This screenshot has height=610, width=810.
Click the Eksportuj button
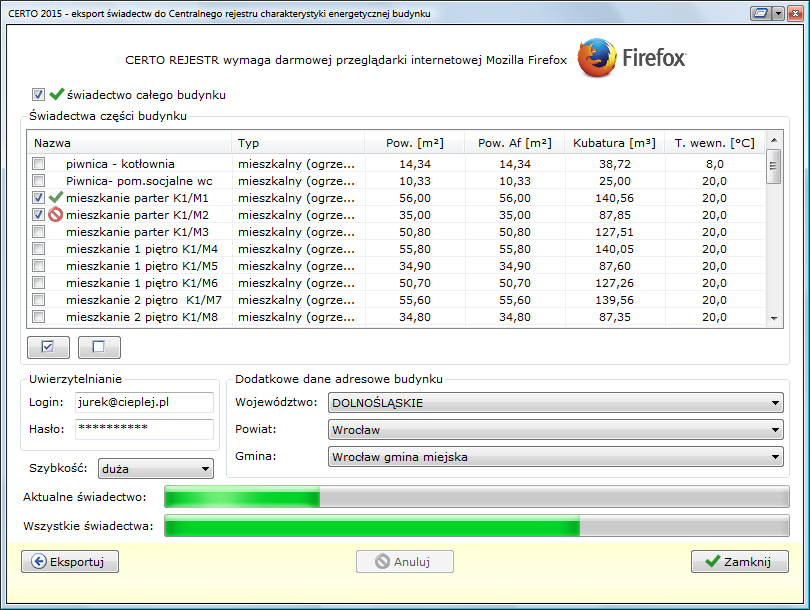pos(70,561)
